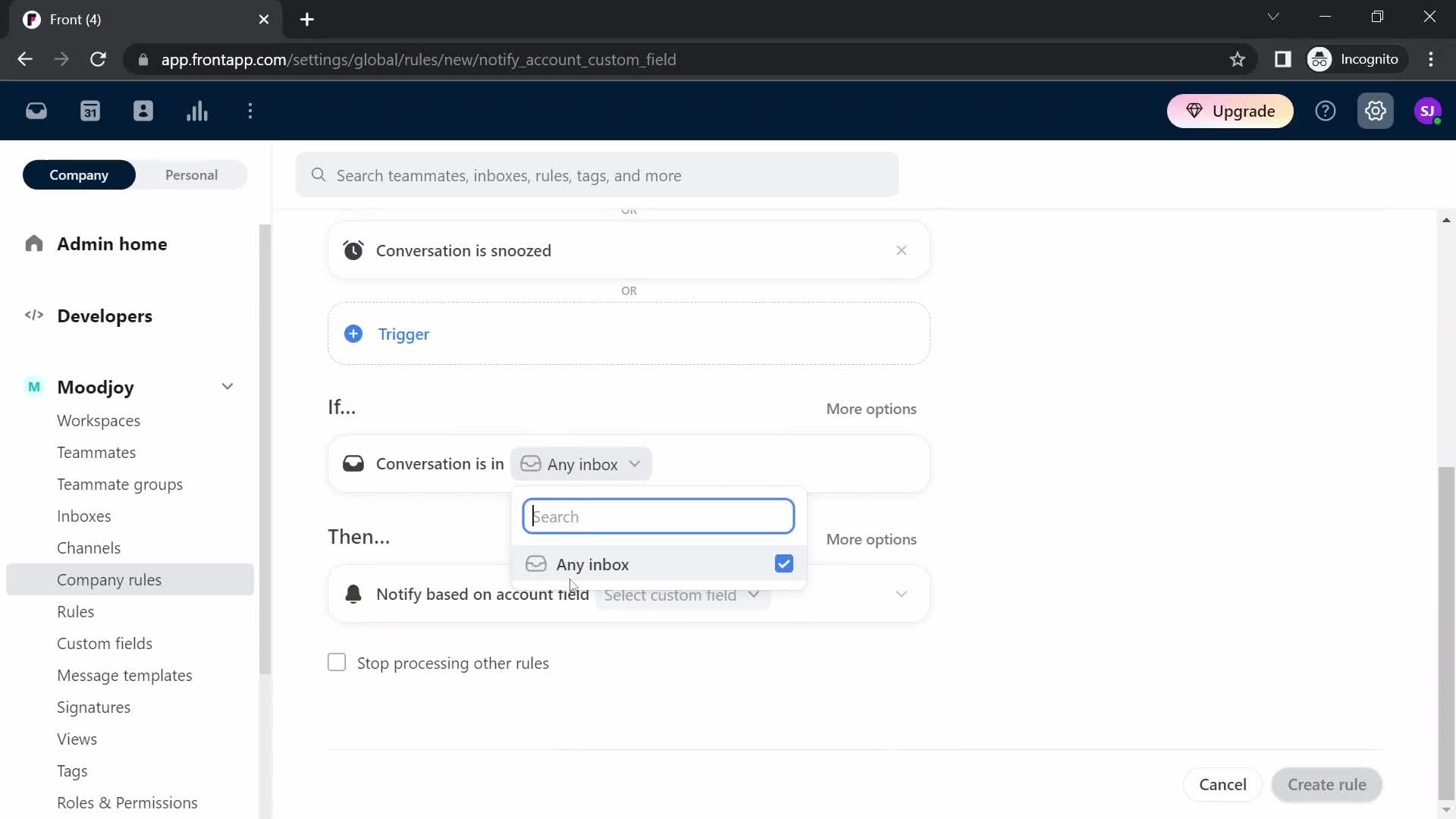Open Tags in the sidebar
The width and height of the screenshot is (1456, 819).
pyautogui.click(x=72, y=771)
